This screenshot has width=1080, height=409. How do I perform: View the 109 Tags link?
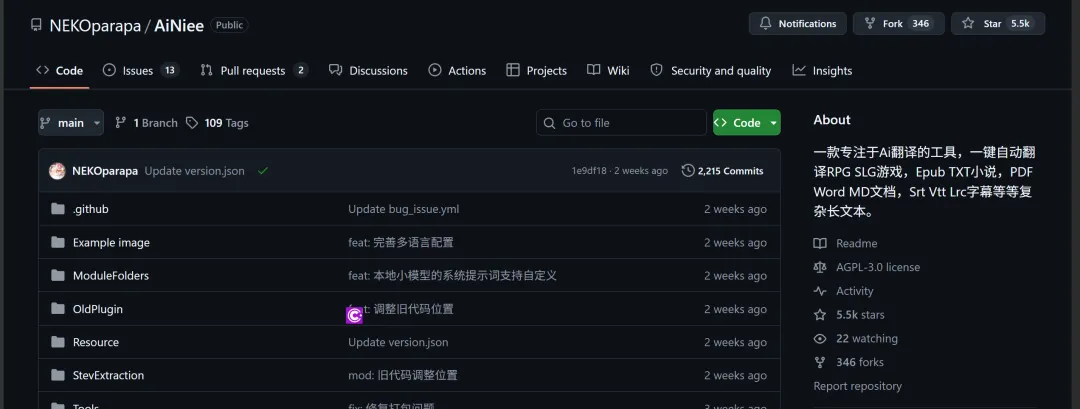(x=217, y=123)
